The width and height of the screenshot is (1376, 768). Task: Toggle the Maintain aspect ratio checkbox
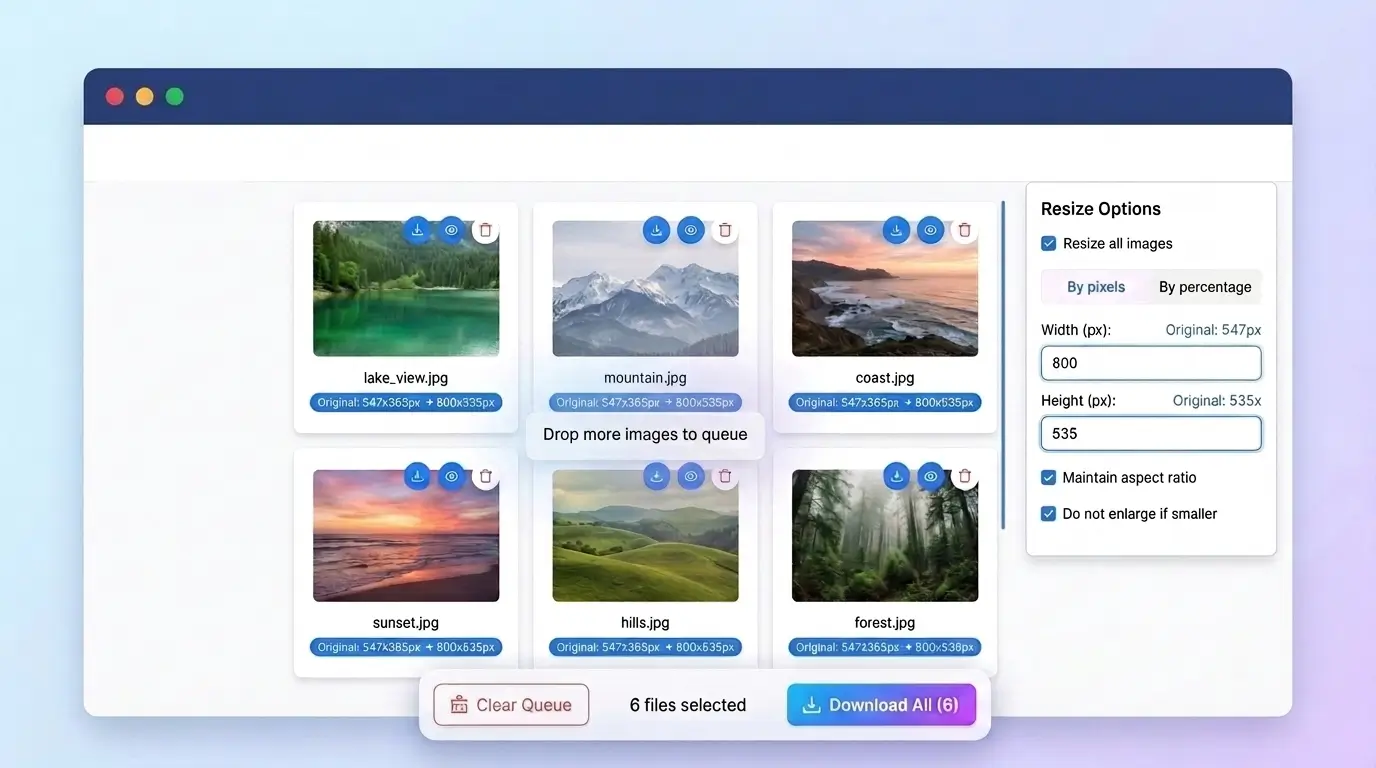[x=1049, y=477]
